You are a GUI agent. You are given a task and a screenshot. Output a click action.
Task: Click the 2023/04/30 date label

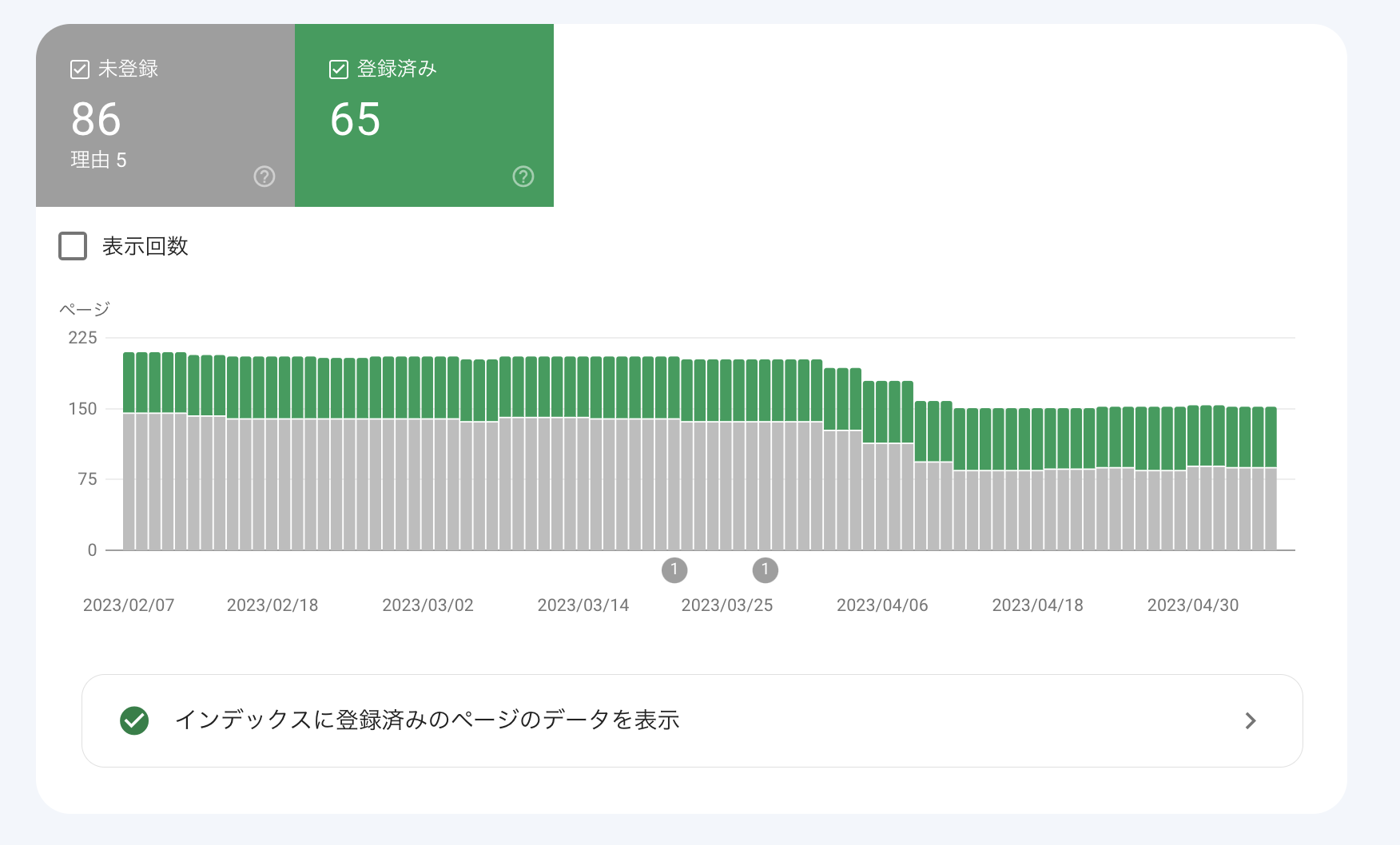(1193, 605)
